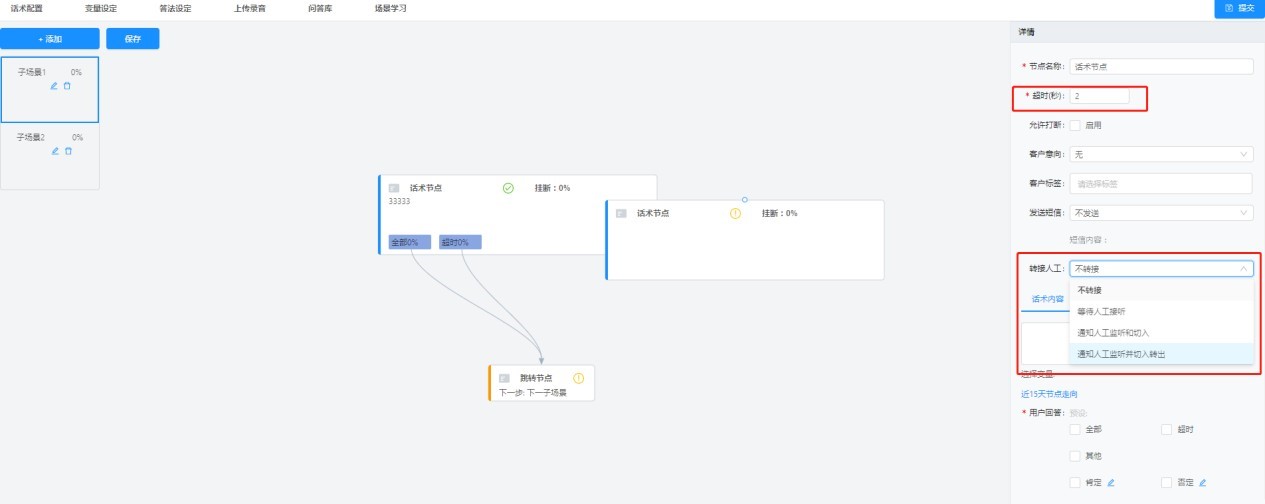Screen dimensions: 1265x504
Task: Click the edit pencil icon beside 肯定
Action: [1111, 483]
